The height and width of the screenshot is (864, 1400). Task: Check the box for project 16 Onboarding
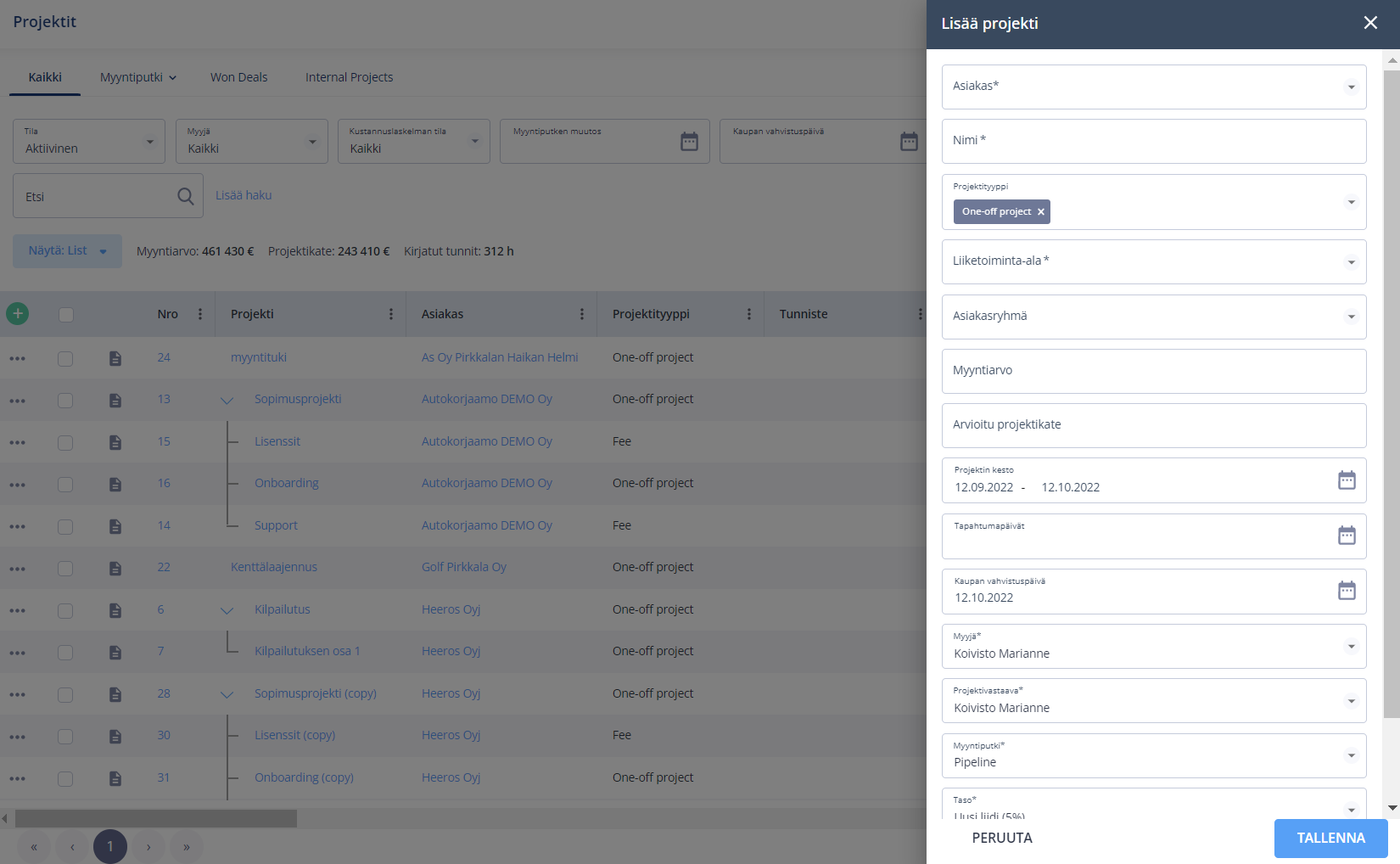click(65, 484)
